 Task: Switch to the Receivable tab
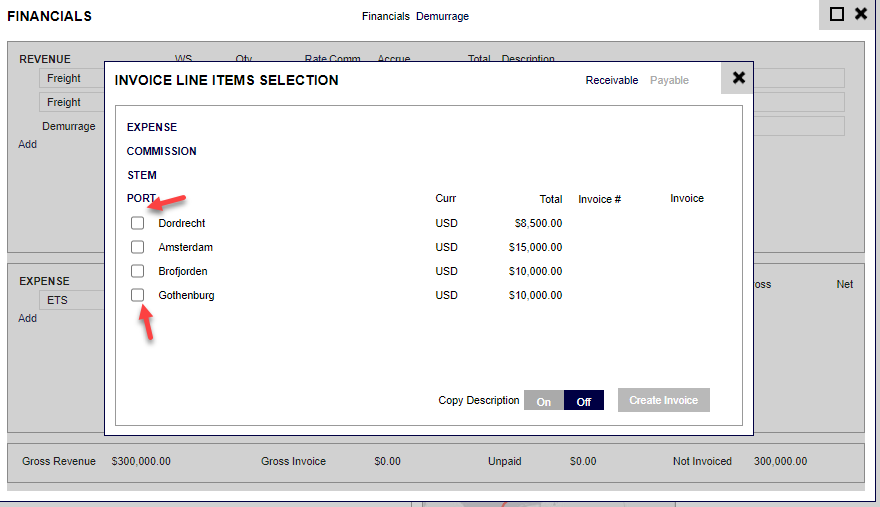click(611, 80)
